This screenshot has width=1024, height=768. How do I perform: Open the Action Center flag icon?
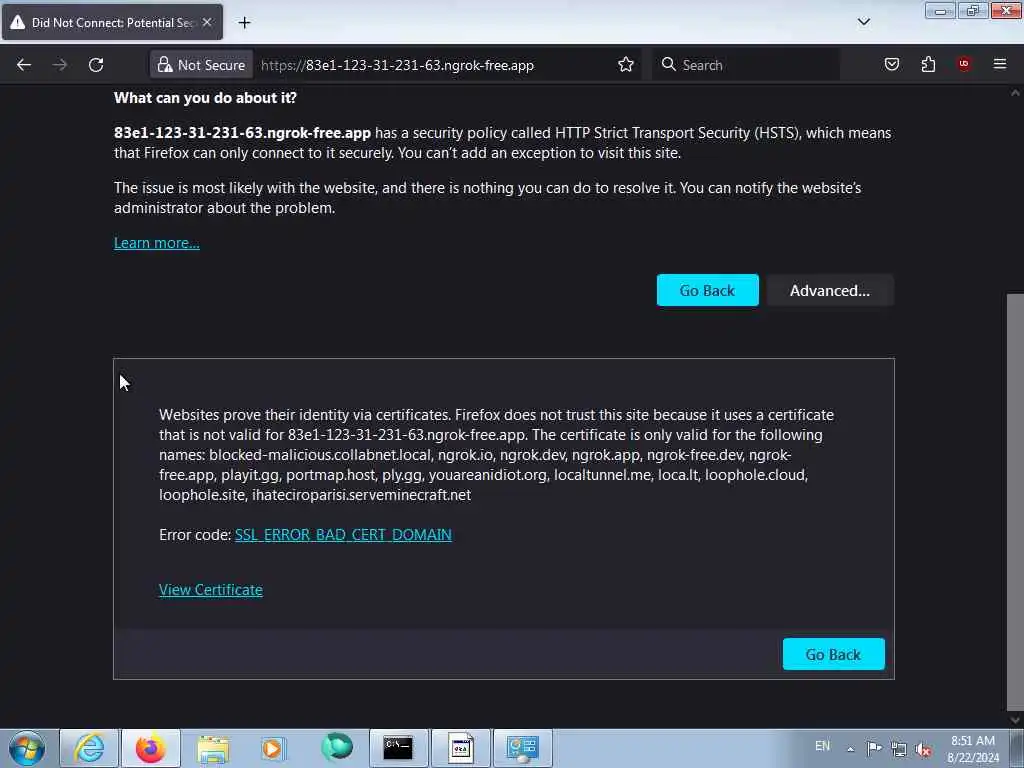pos(874,749)
